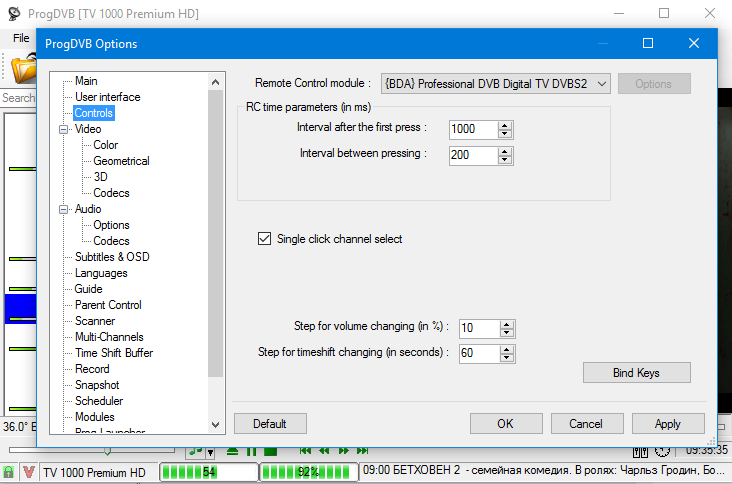Image resolution: width=732 pixels, height=484 pixels.
Task: Collapse the Video tree node
Action: pos(65,129)
